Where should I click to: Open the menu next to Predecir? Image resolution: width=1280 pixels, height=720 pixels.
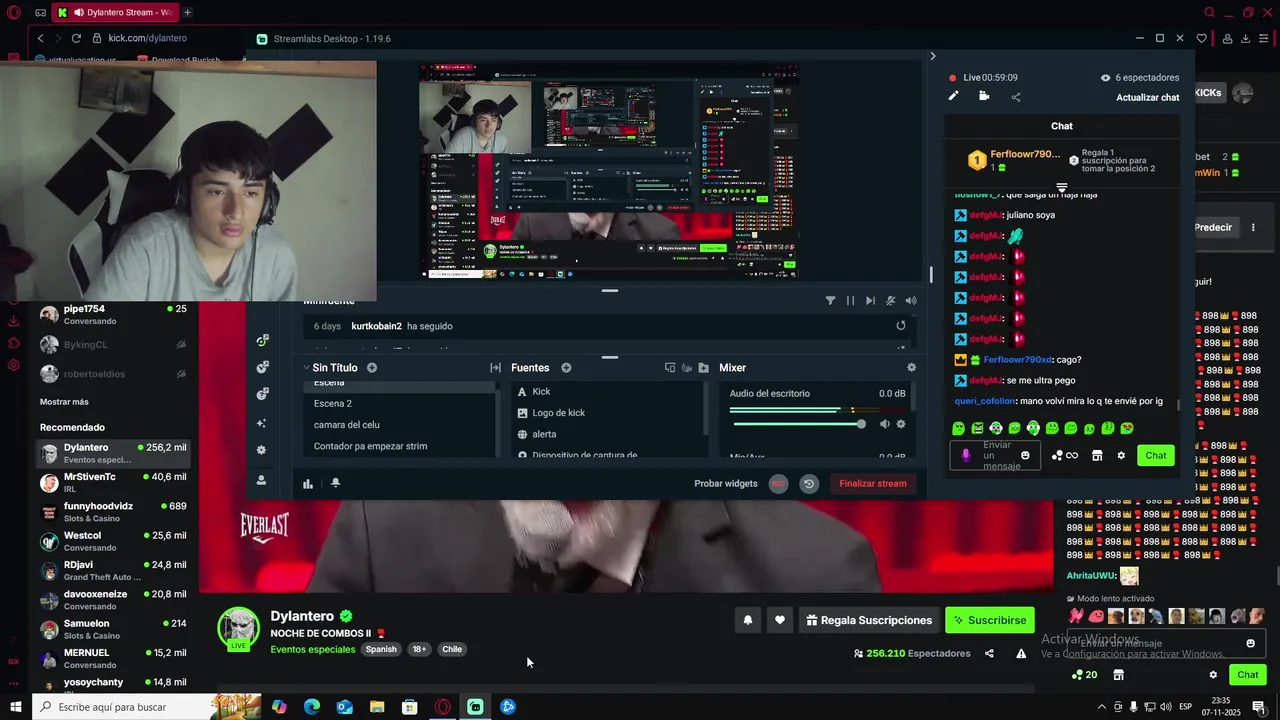(x=1253, y=228)
